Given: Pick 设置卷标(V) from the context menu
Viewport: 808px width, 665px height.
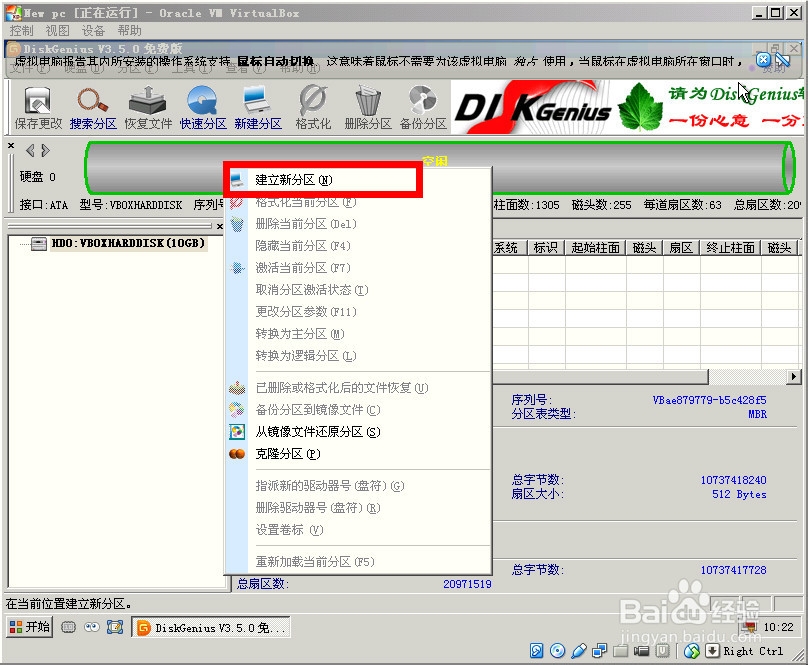Looking at the screenshot, I should pyautogui.click(x=357, y=530).
